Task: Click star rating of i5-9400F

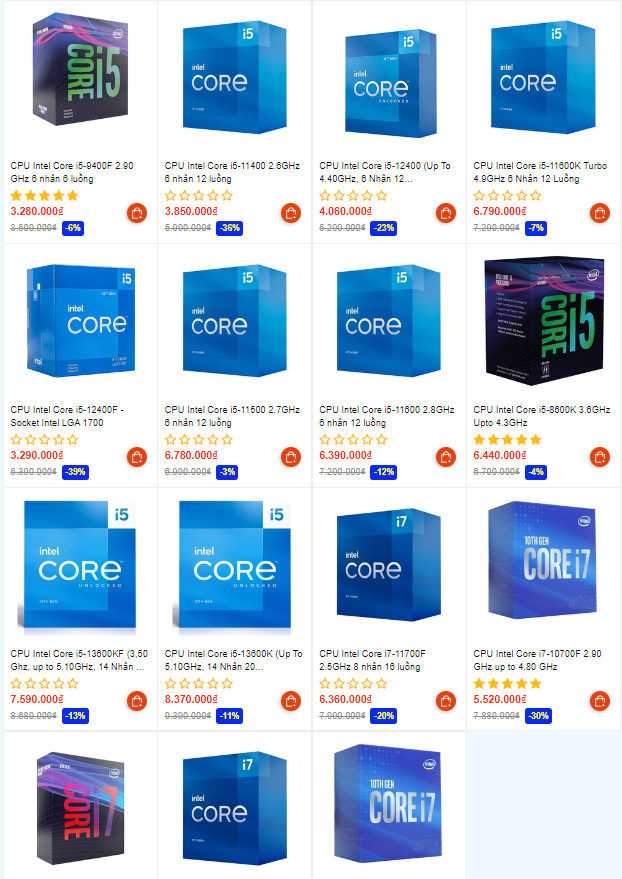Action: [x=44, y=196]
